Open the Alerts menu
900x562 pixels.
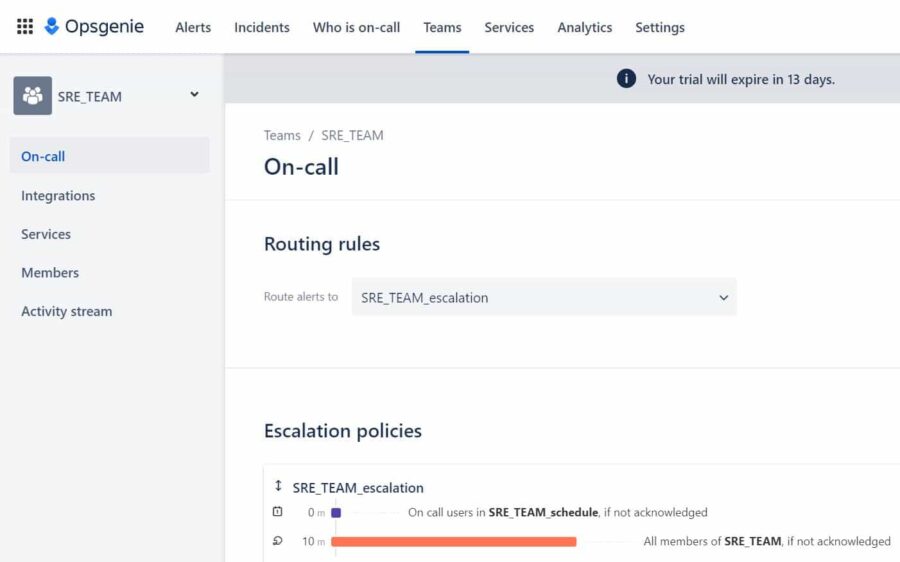tap(193, 27)
